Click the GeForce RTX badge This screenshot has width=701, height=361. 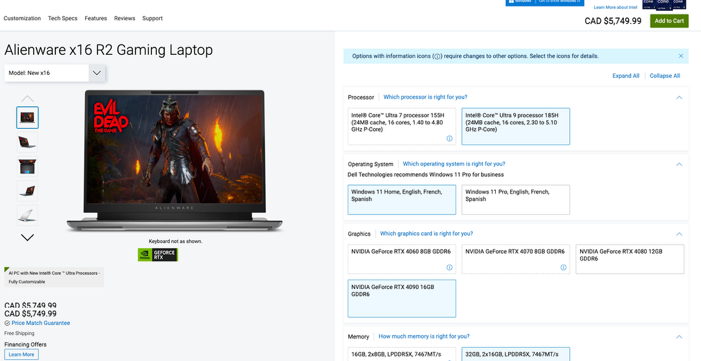(158, 255)
